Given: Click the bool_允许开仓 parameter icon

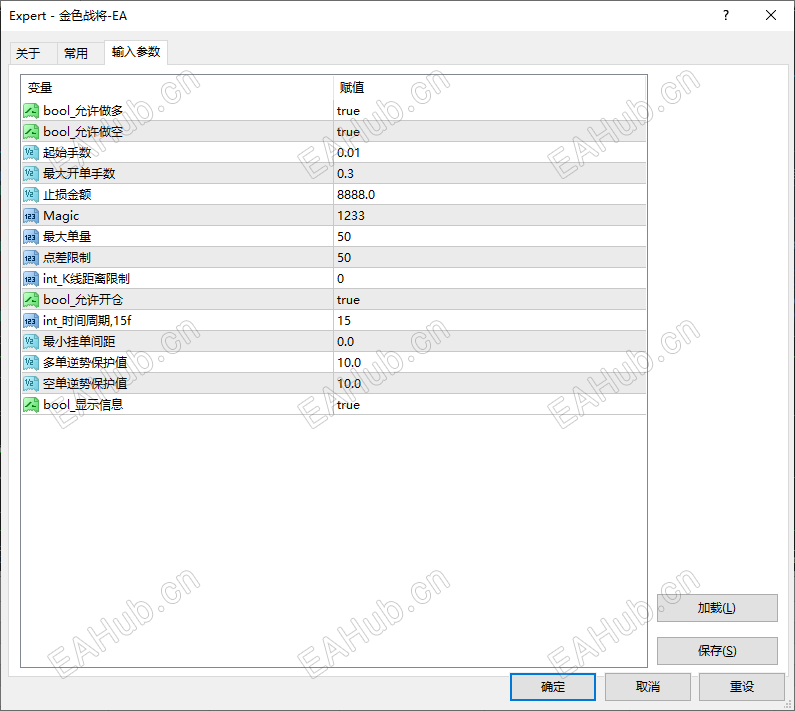Looking at the screenshot, I should coord(31,300).
